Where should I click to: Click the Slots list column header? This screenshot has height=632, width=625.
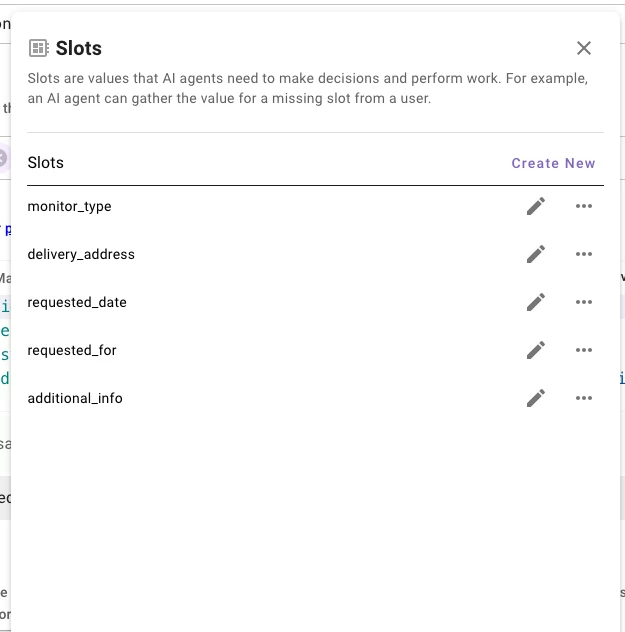point(46,163)
